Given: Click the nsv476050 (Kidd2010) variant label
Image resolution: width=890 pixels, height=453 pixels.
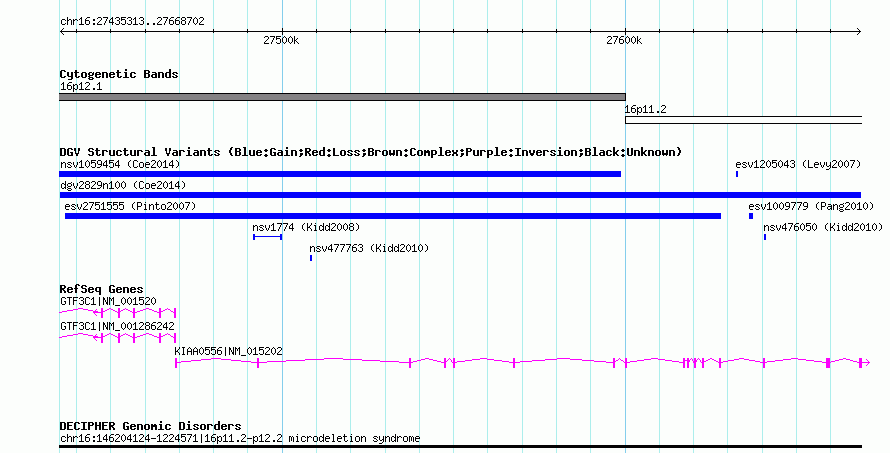Looking at the screenshot, I should (x=823, y=227).
